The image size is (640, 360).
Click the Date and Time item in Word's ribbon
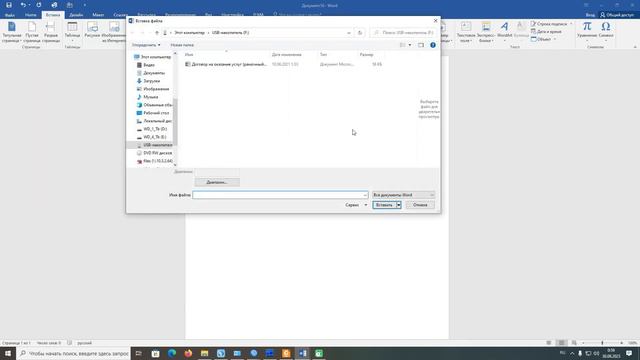546,31
